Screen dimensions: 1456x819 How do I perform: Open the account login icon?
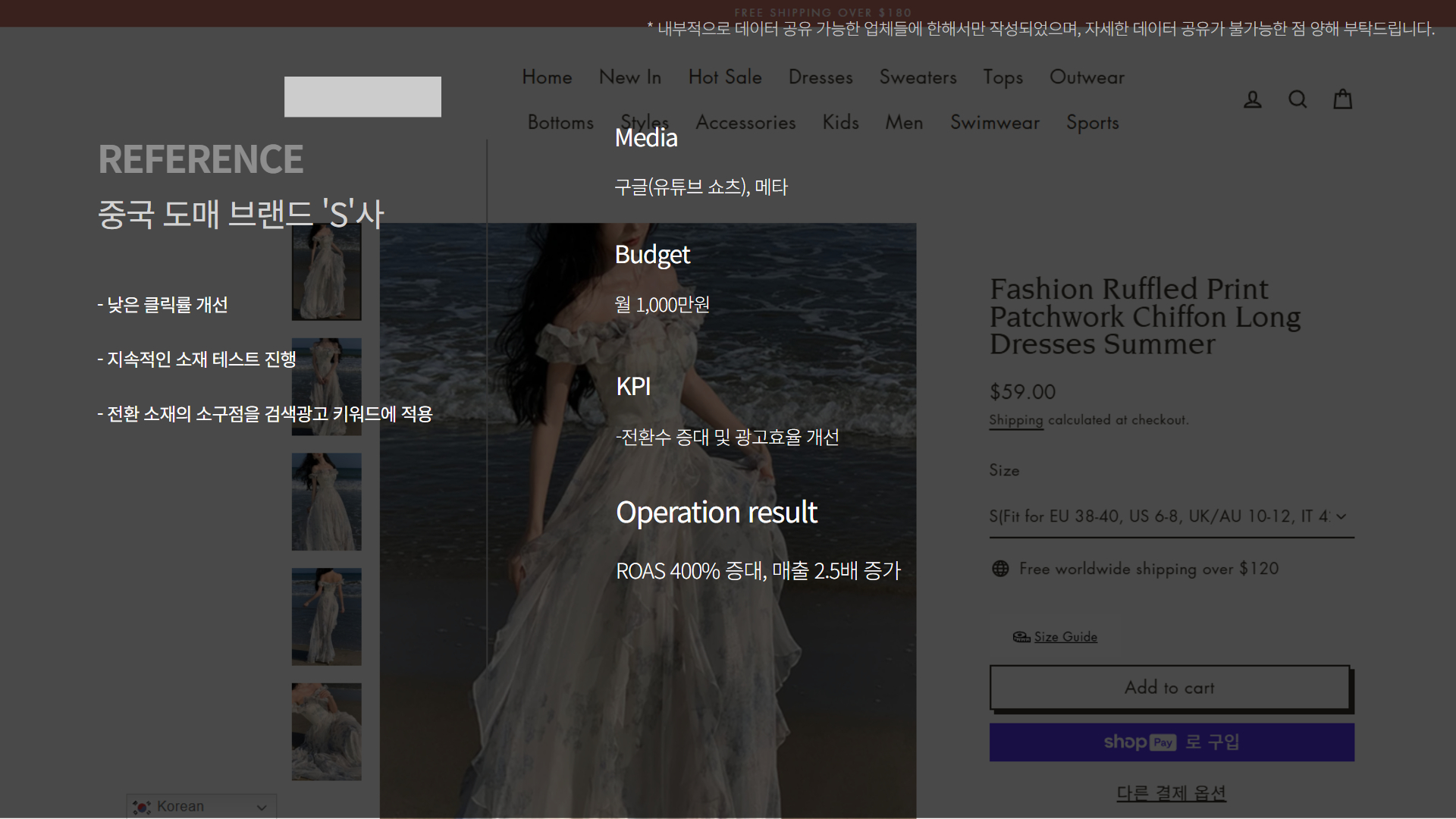[1252, 99]
